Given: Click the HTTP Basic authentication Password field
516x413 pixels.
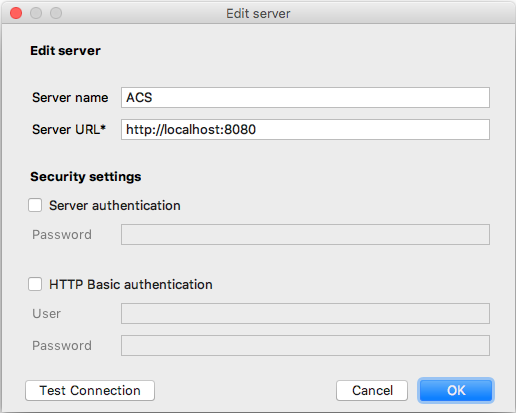Looking at the screenshot, I should click(x=305, y=345).
